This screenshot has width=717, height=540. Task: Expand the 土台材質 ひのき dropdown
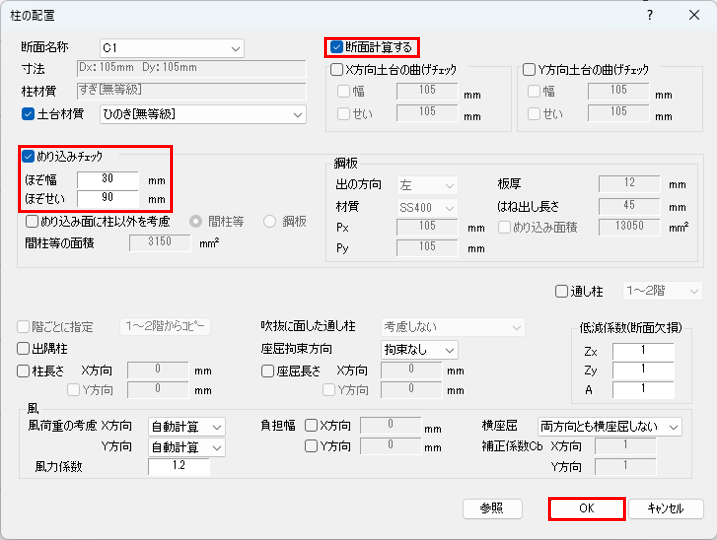(x=202, y=114)
